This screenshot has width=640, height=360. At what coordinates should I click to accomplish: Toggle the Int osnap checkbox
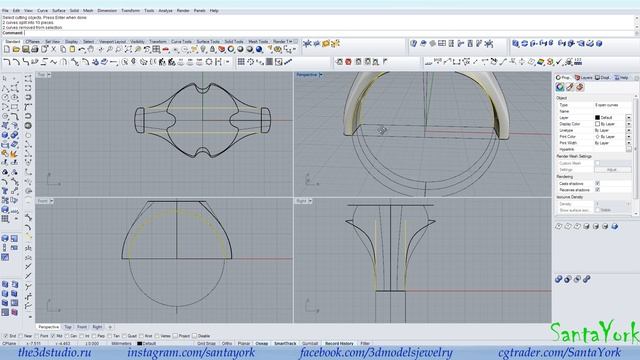[x=81, y=336]
